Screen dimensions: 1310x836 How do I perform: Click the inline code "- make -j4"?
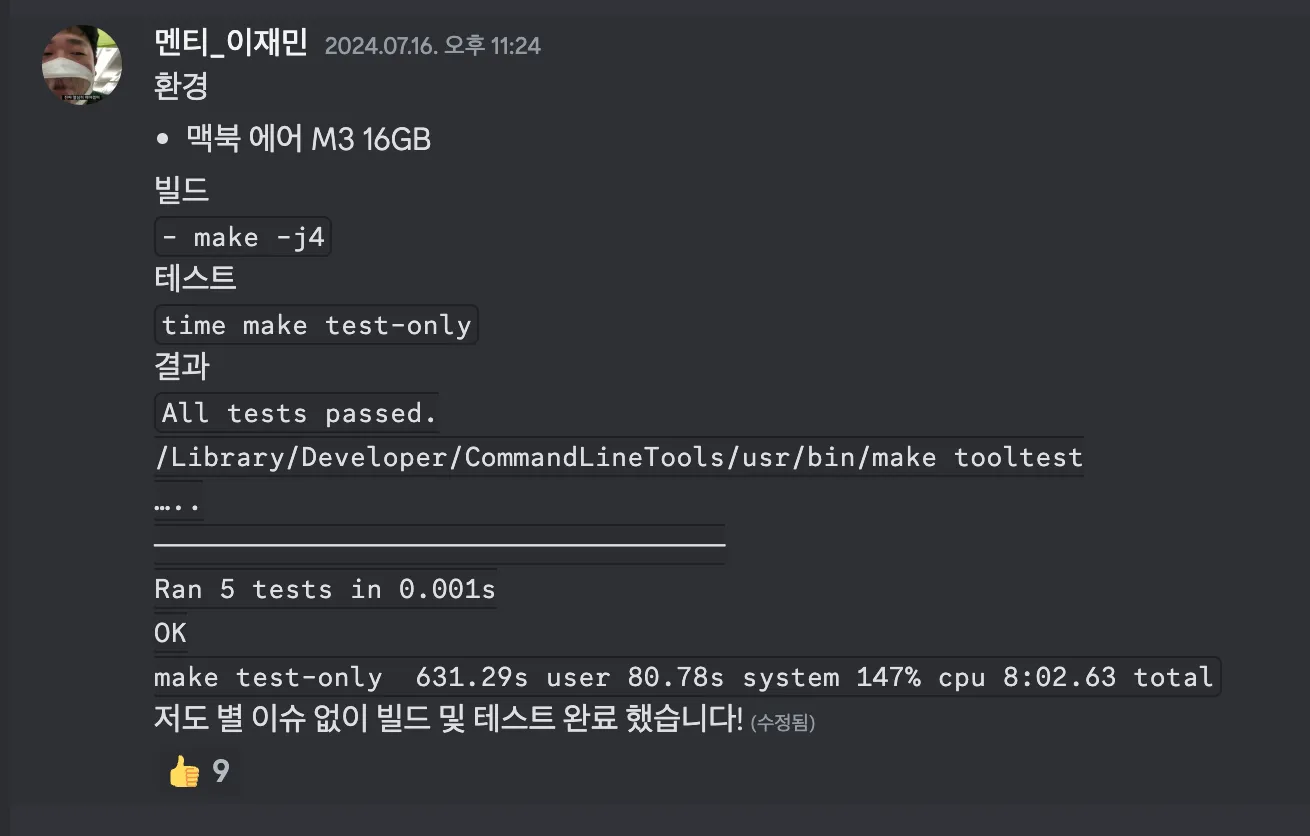[243, 237]
